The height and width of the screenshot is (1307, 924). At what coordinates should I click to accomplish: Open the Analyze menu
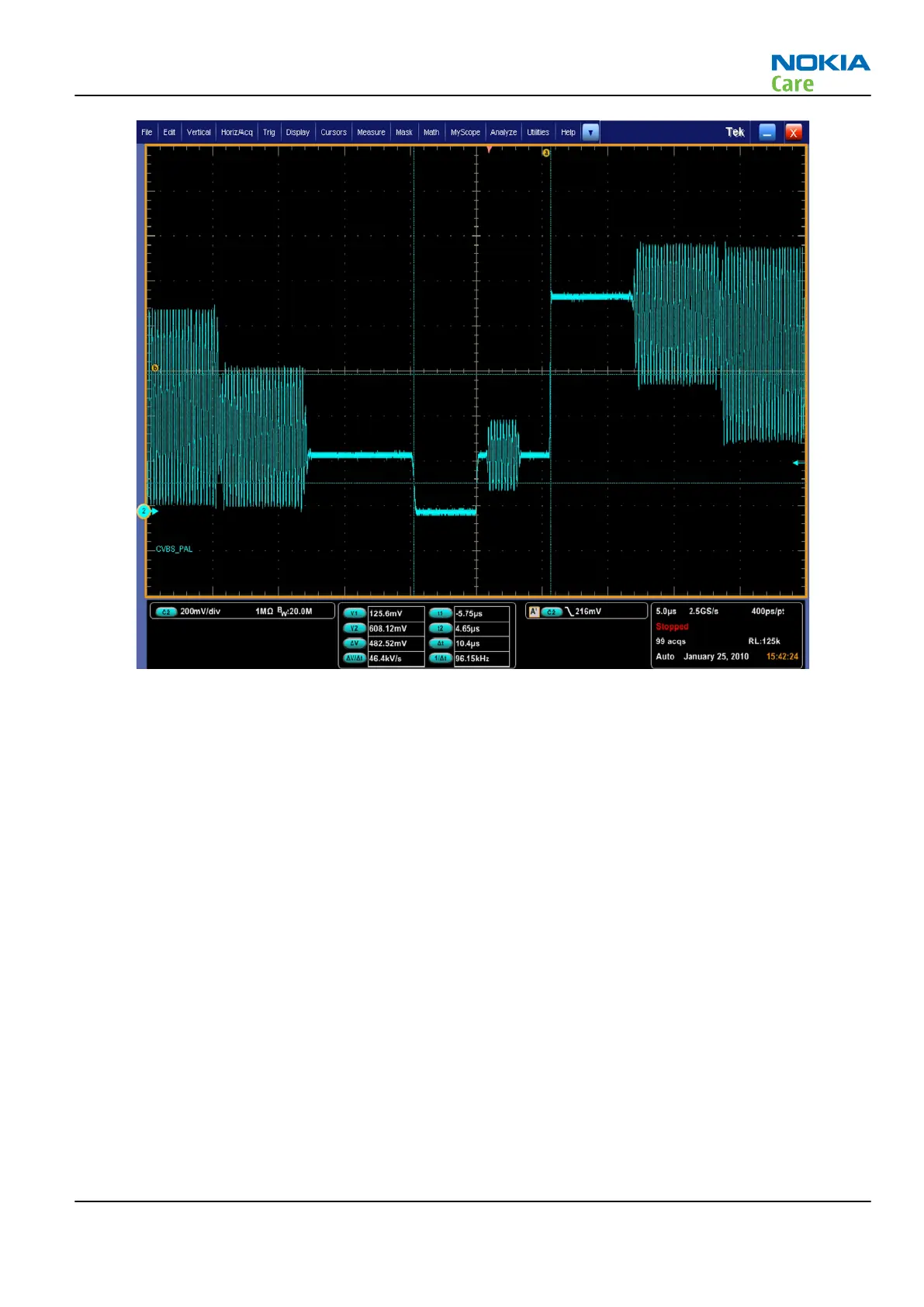[504, 132]
